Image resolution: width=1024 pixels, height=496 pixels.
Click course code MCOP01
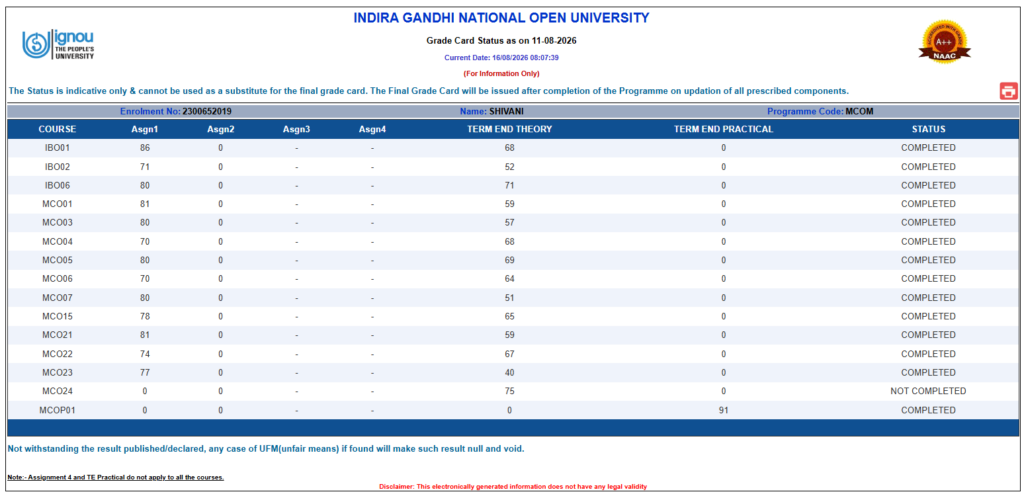[57, 411]
